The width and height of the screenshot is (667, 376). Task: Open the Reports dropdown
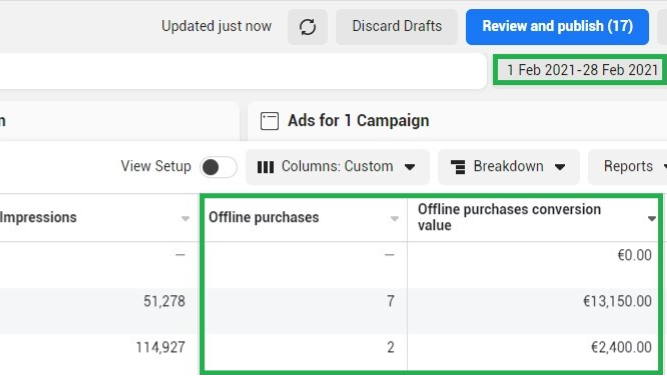[x=628, y=167]
